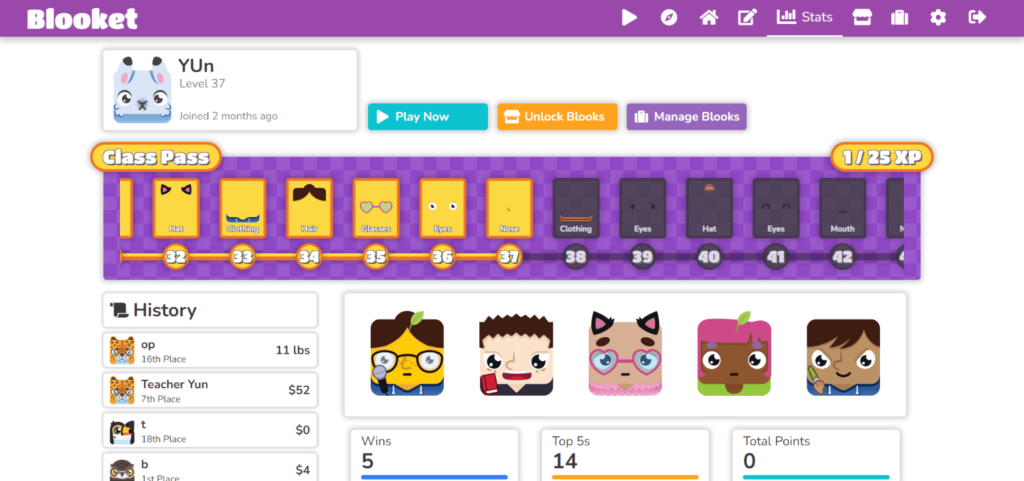The width and height of the screenshot is (1024, 481).
Task: Select the locked level 38 Clothing card
Action: (x=576, y=208)
